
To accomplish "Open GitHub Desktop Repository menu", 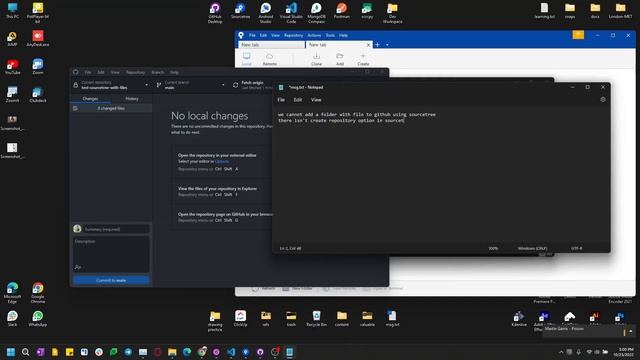I will pos(135,72).
